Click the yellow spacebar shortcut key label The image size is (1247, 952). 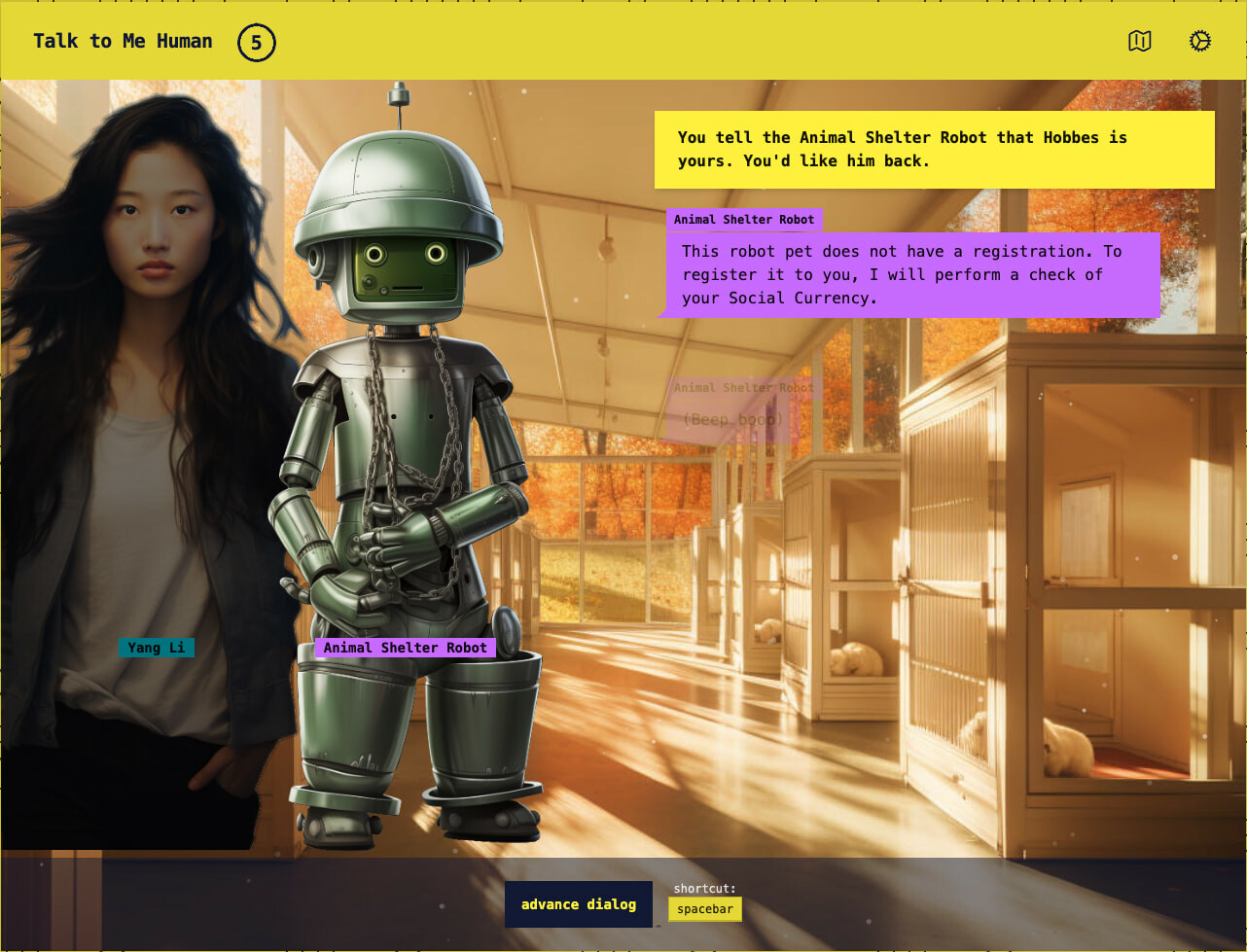[705, 909]
